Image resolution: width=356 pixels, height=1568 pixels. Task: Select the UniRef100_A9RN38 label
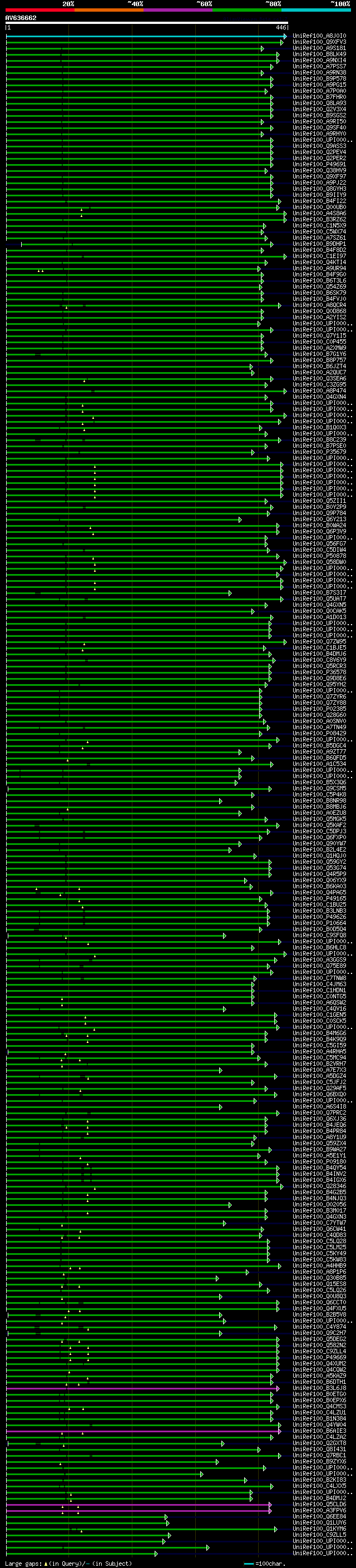(x=319, y=72)
